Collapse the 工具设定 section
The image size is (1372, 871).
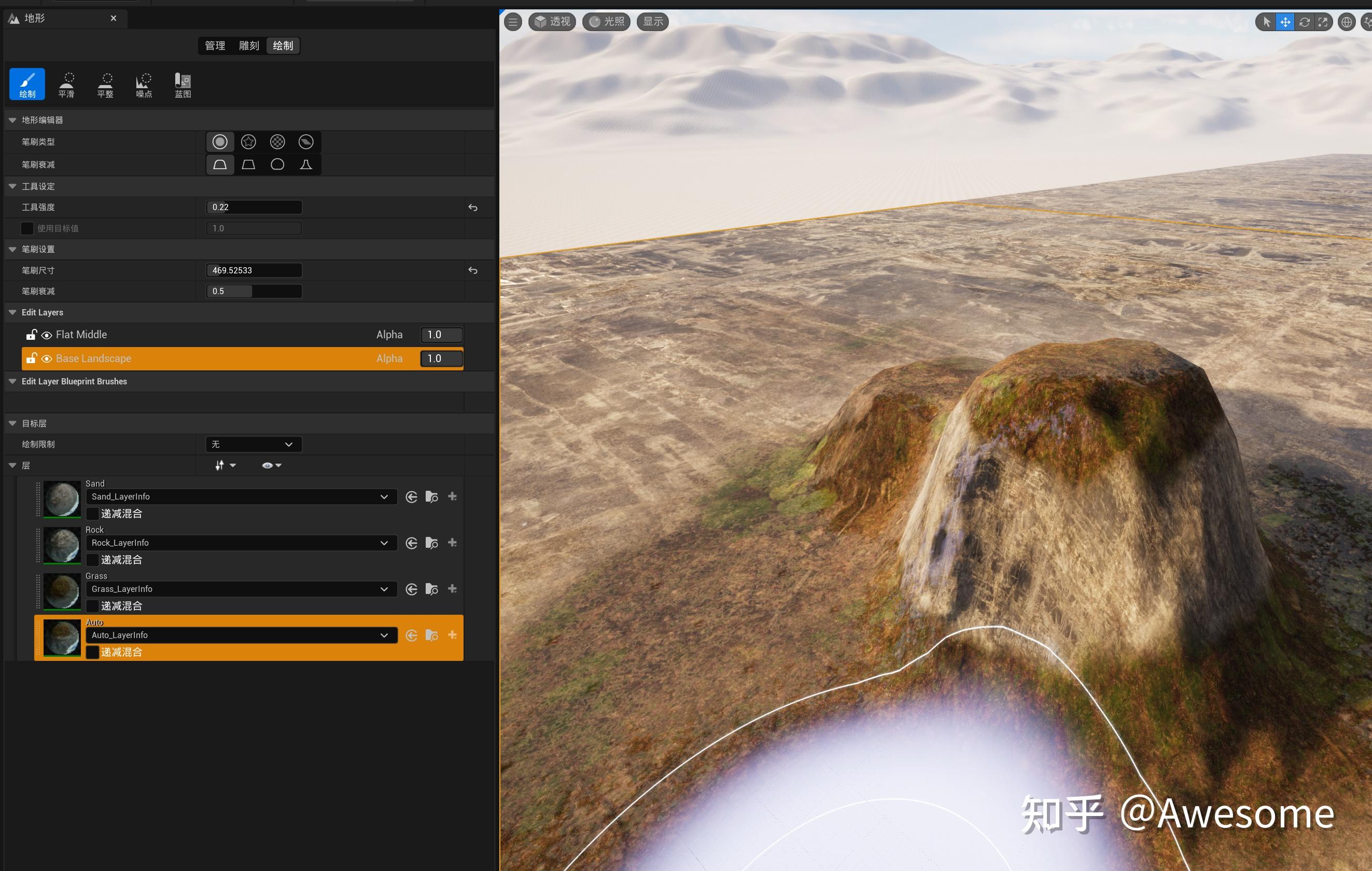pos(12,186)
